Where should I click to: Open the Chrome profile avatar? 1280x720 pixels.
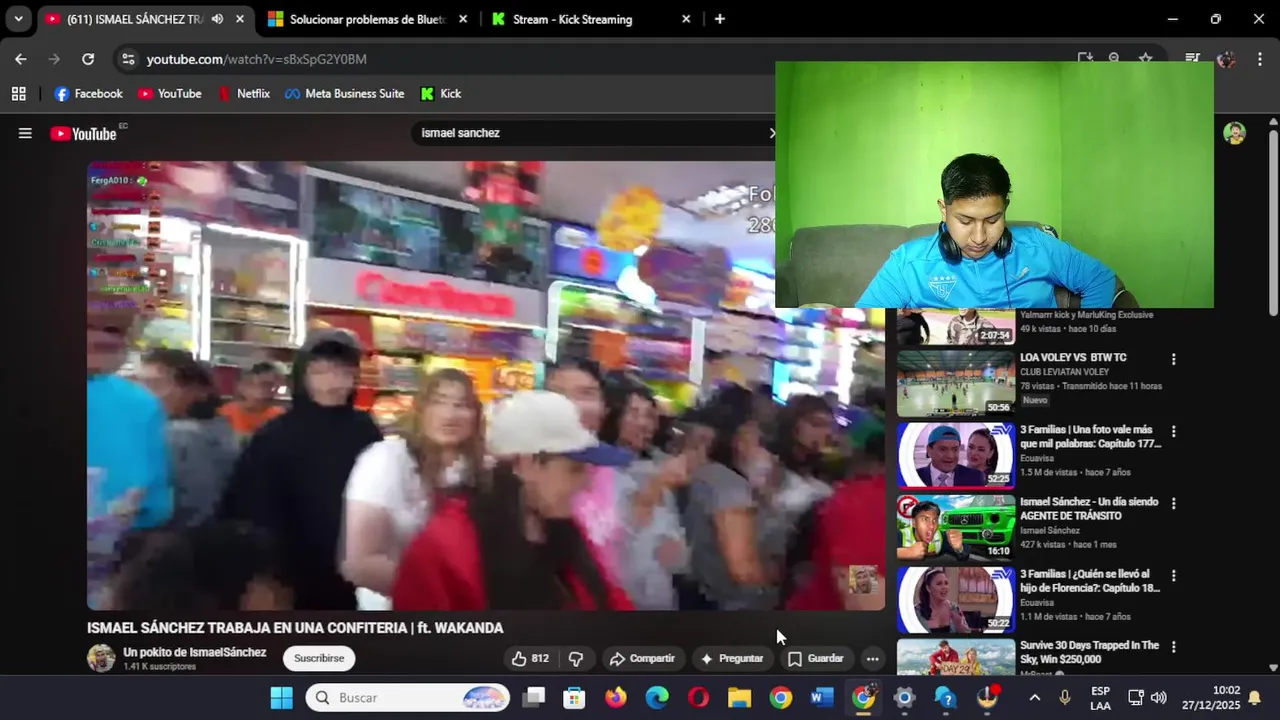tap(1226, 58)
